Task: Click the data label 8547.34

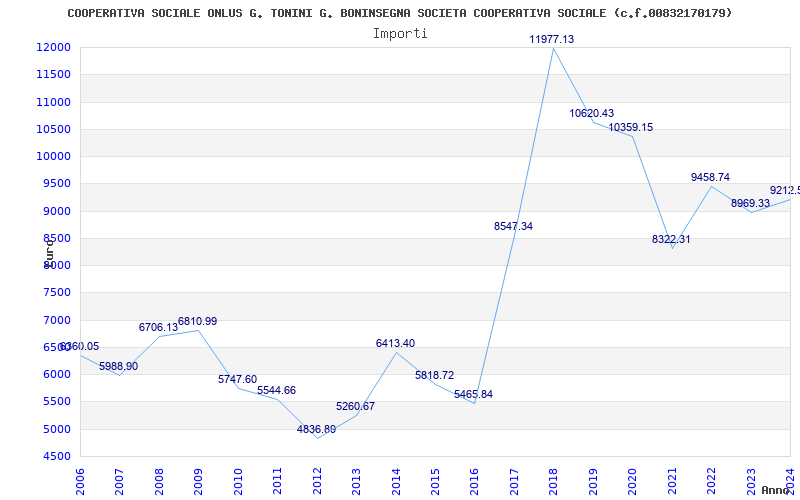Action: [513, 226]
